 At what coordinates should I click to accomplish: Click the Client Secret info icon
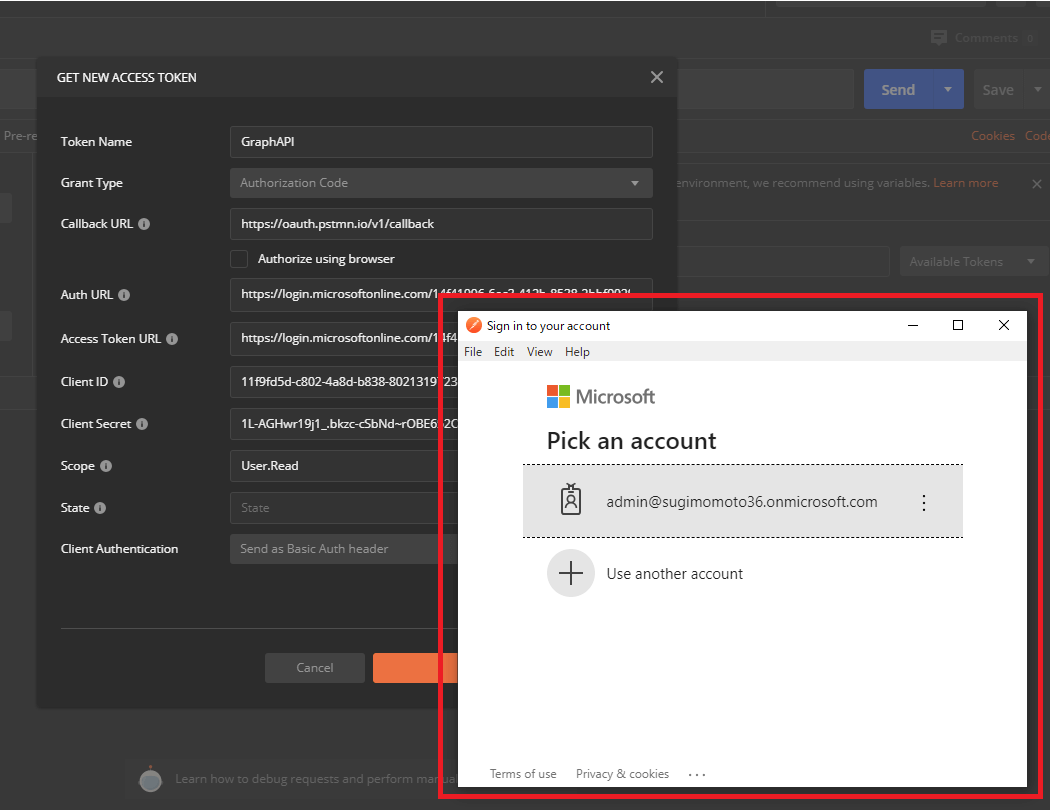click(142, 424)
